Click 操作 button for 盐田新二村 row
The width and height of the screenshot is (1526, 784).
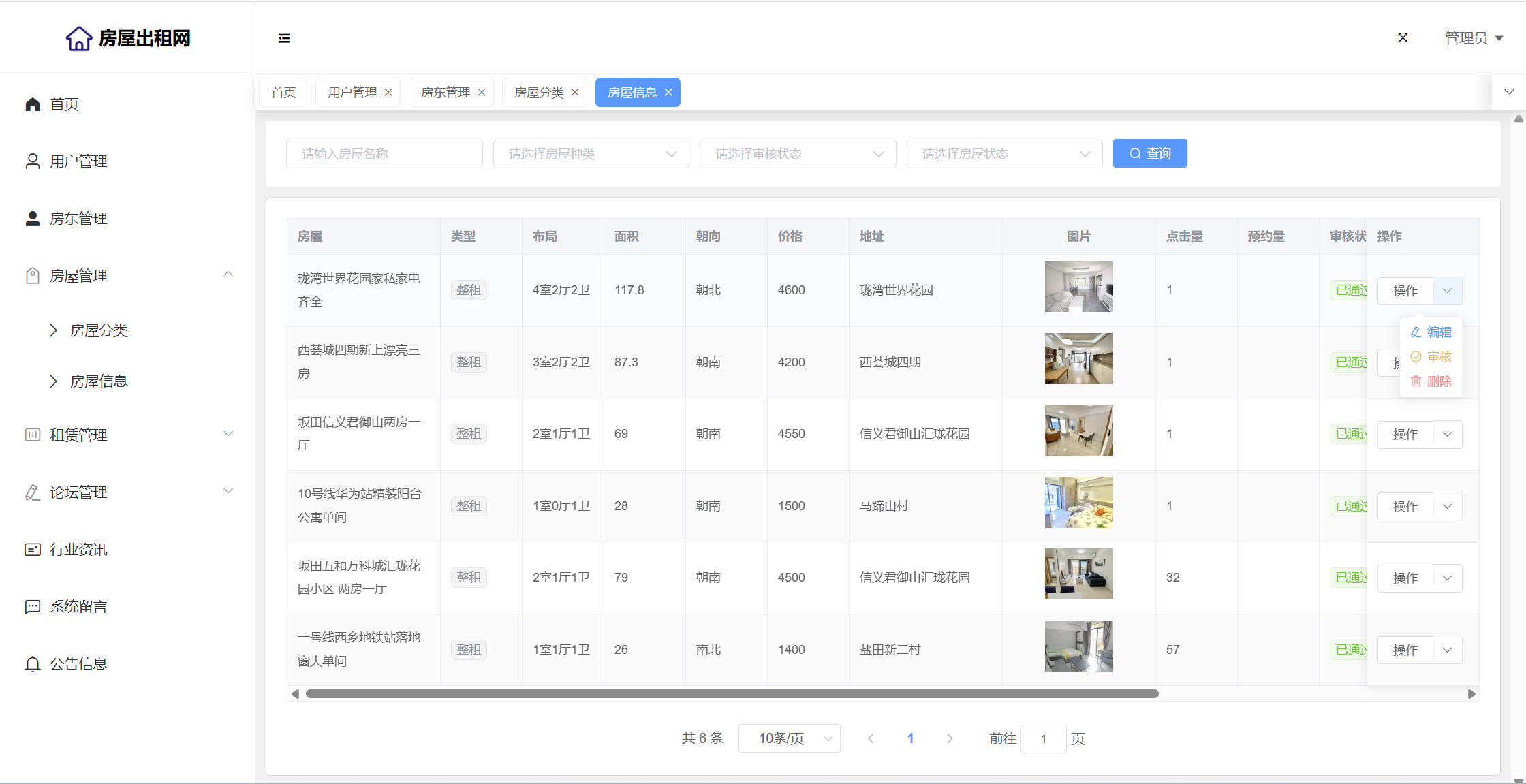[1405, 650]
